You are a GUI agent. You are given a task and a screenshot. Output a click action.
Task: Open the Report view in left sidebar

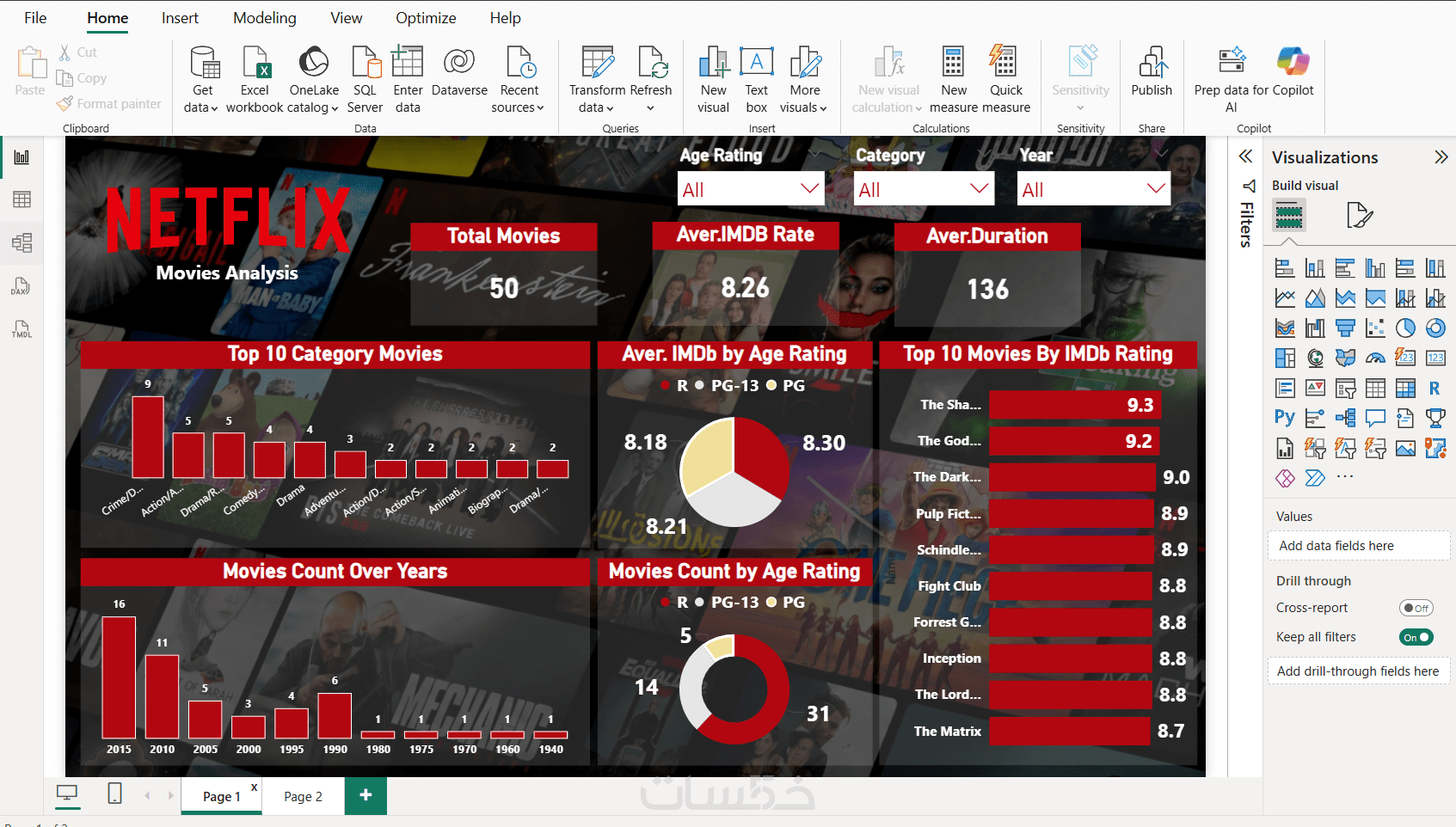[22, 156]
